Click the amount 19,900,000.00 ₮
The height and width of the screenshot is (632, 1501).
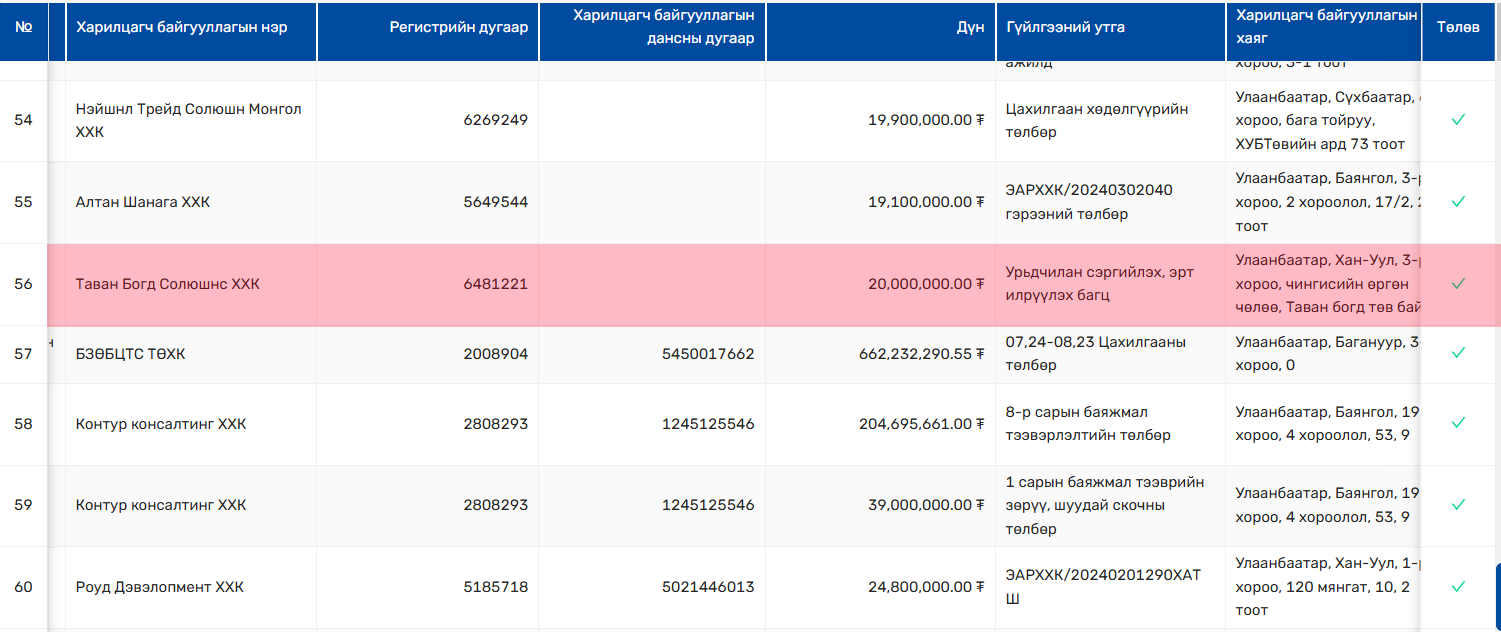[x=927, y=120]
